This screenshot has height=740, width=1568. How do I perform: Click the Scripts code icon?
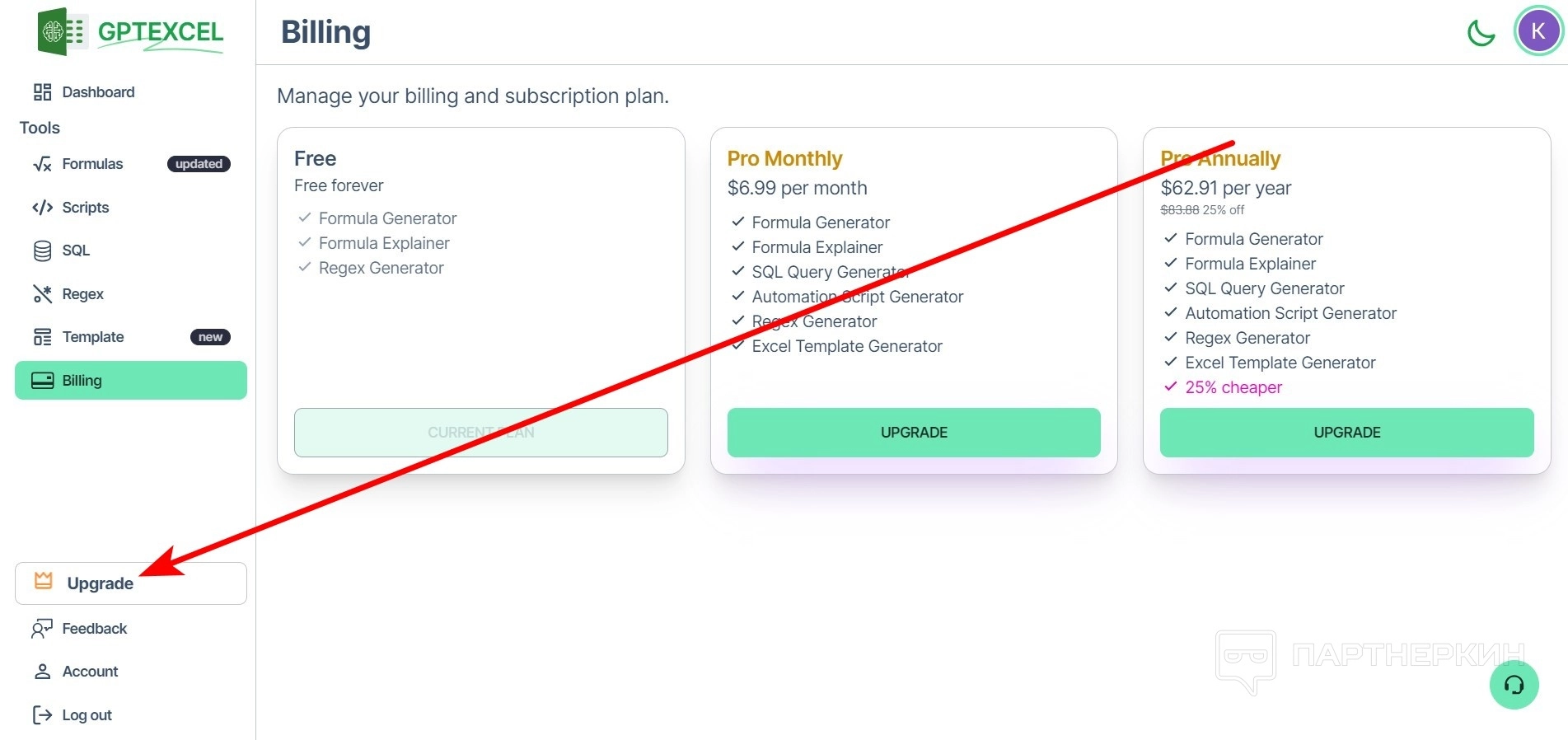tap(42, 208)
